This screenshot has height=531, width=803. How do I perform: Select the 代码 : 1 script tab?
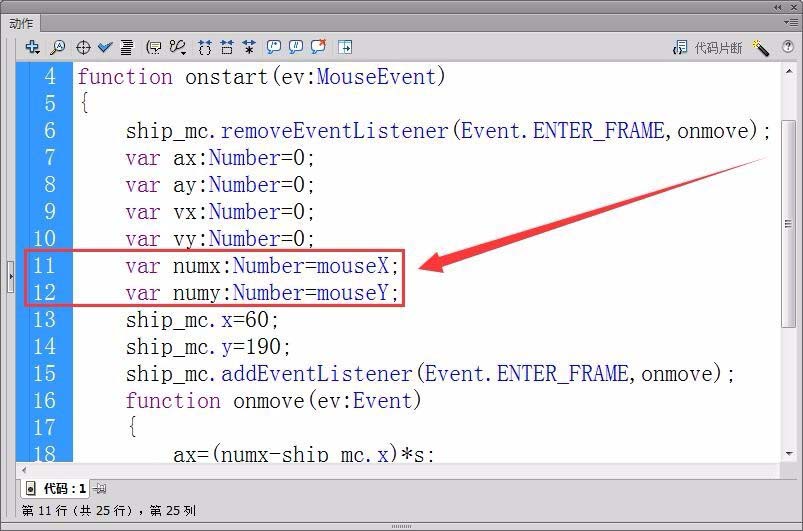pyautogui.click(x=56, y=489)
